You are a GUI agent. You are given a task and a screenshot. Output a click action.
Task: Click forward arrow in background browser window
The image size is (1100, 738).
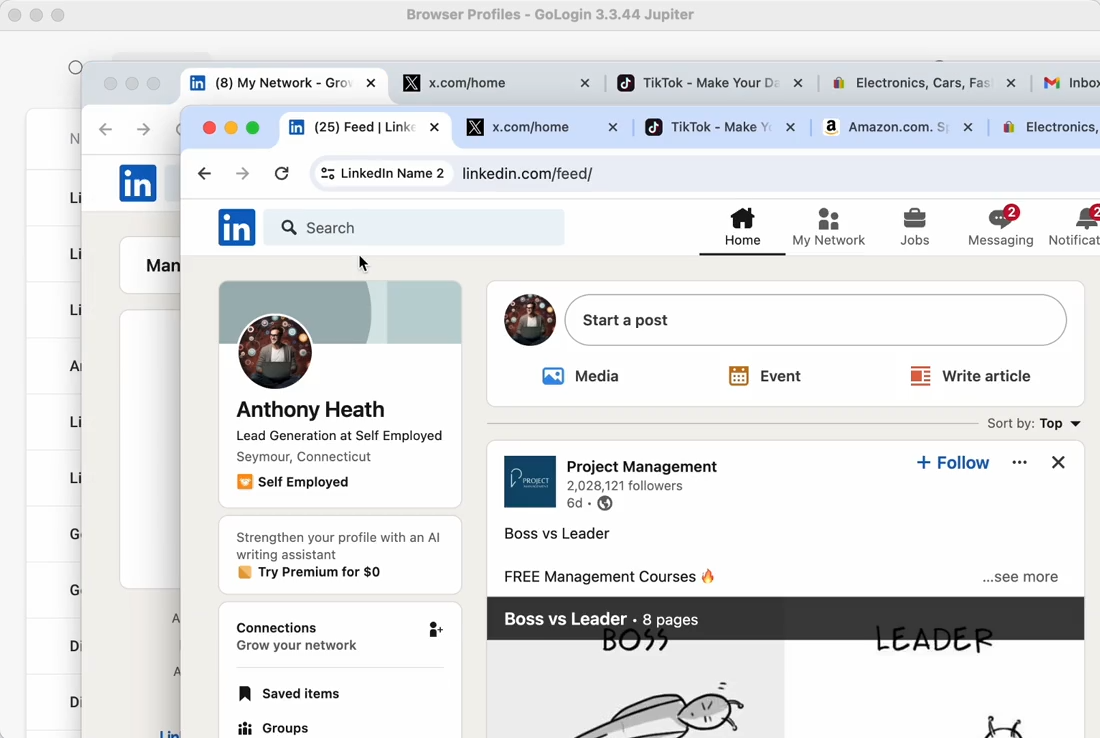[x=143, y=129]
